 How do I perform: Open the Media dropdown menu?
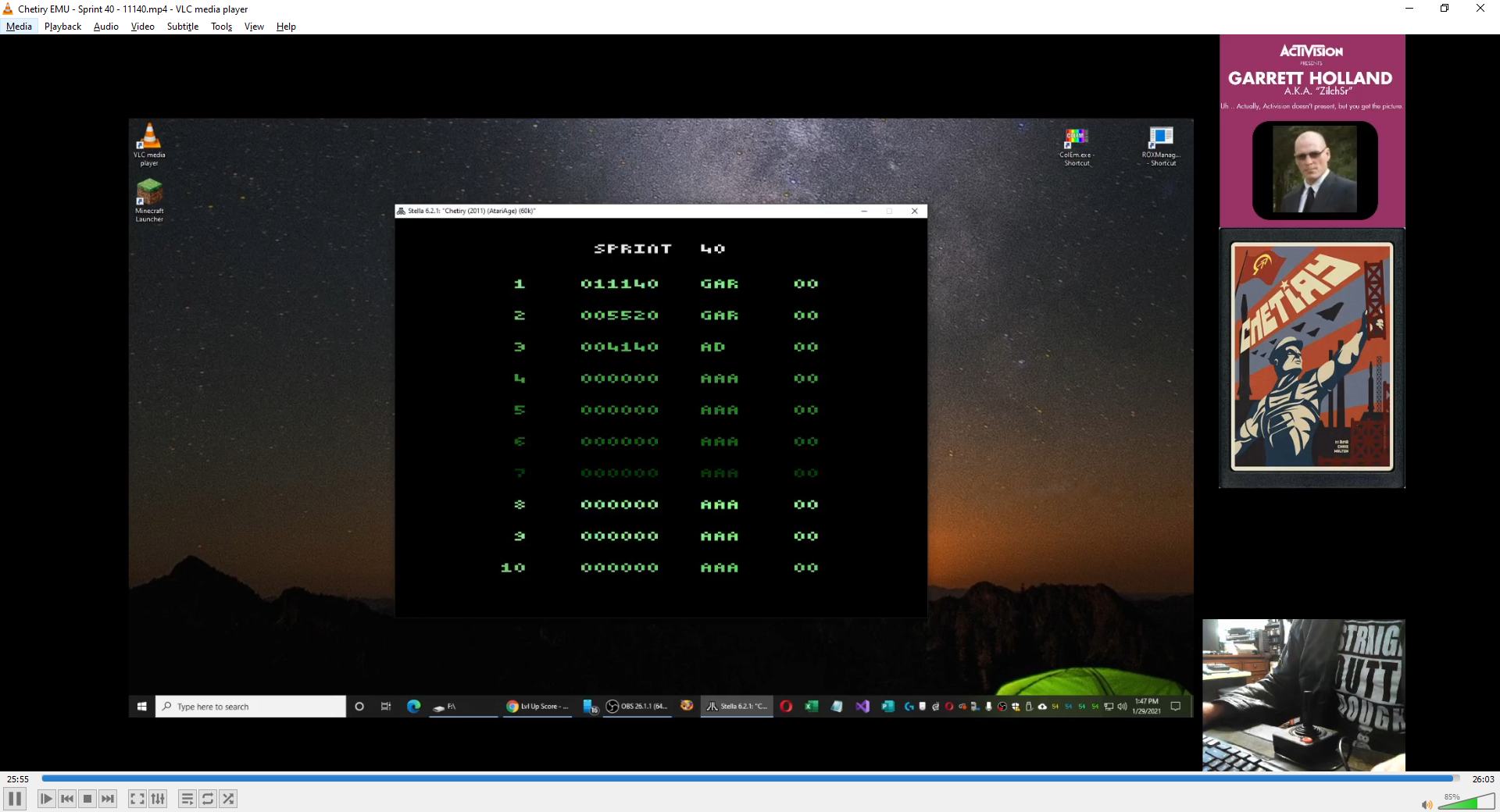pyautogui.click(x=19, y=27)
